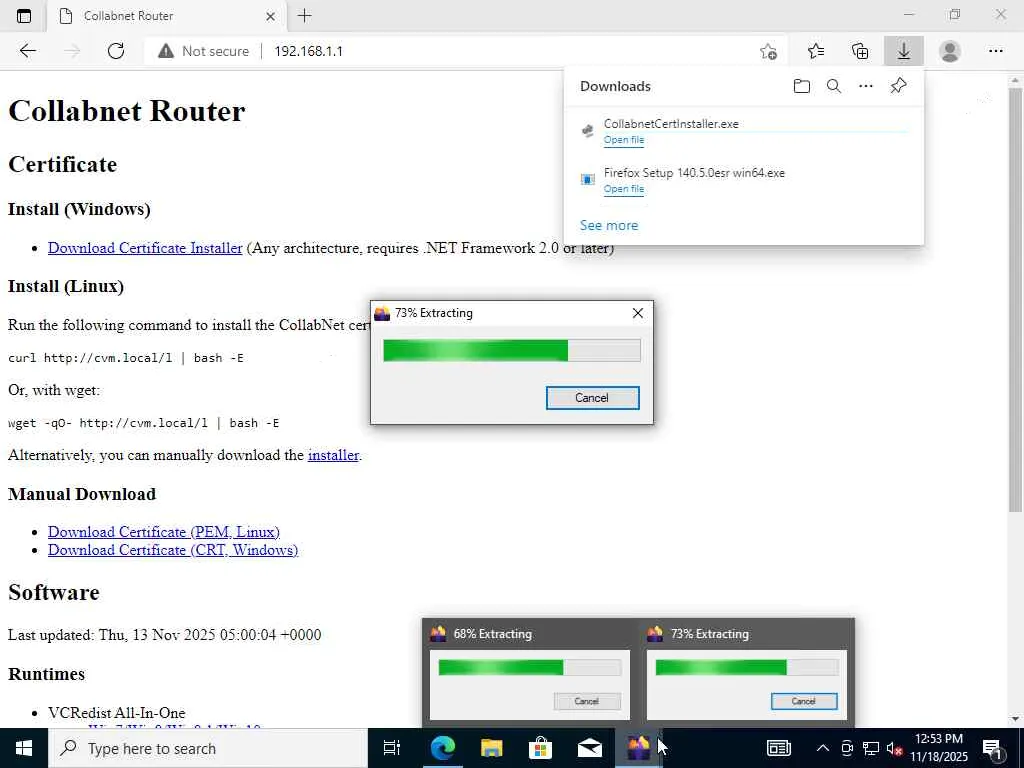Open the Windows Start menu
This screenshot has height=768, width=1024.
(24, 748)
